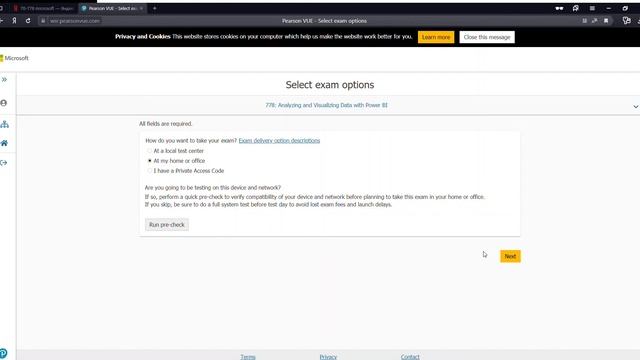Expand the 778 exam details chevron
Viewport: 640px width, 360px height.
pos(636,107)
